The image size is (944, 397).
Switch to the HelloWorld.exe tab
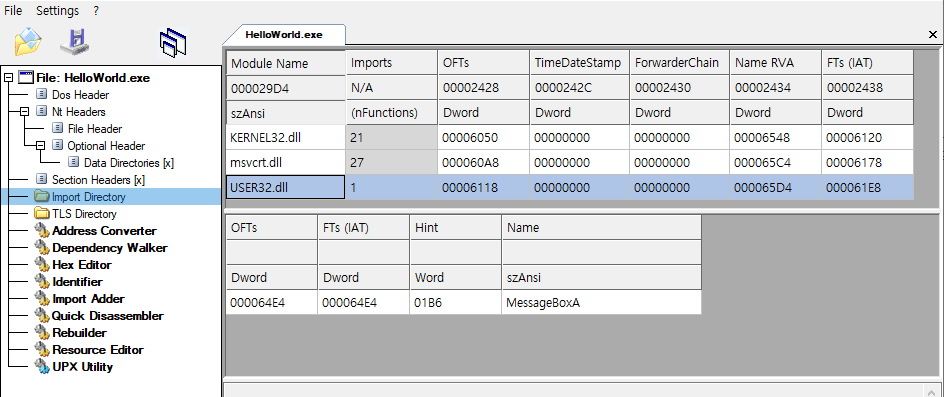click(x=284, y=35)
